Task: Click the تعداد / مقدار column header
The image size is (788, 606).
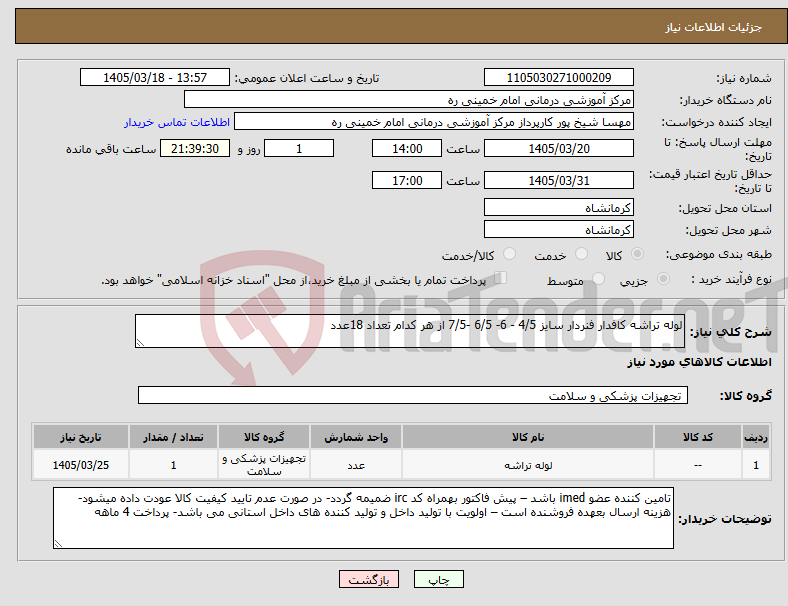Action: [173, 437]
